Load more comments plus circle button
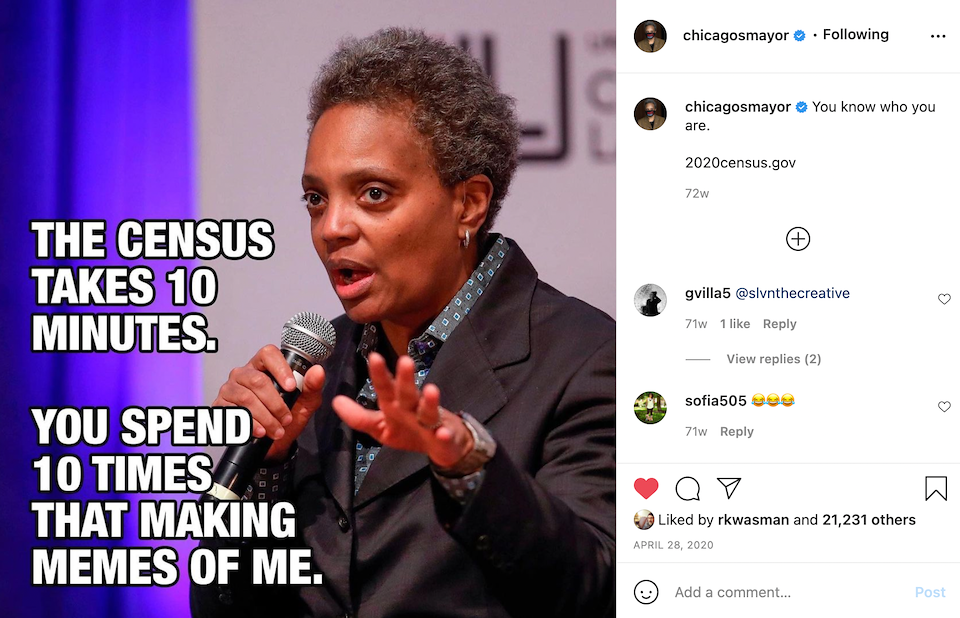The height and width of the screenshot is (618, 960). pyautogui.click(x=798, y=239)
